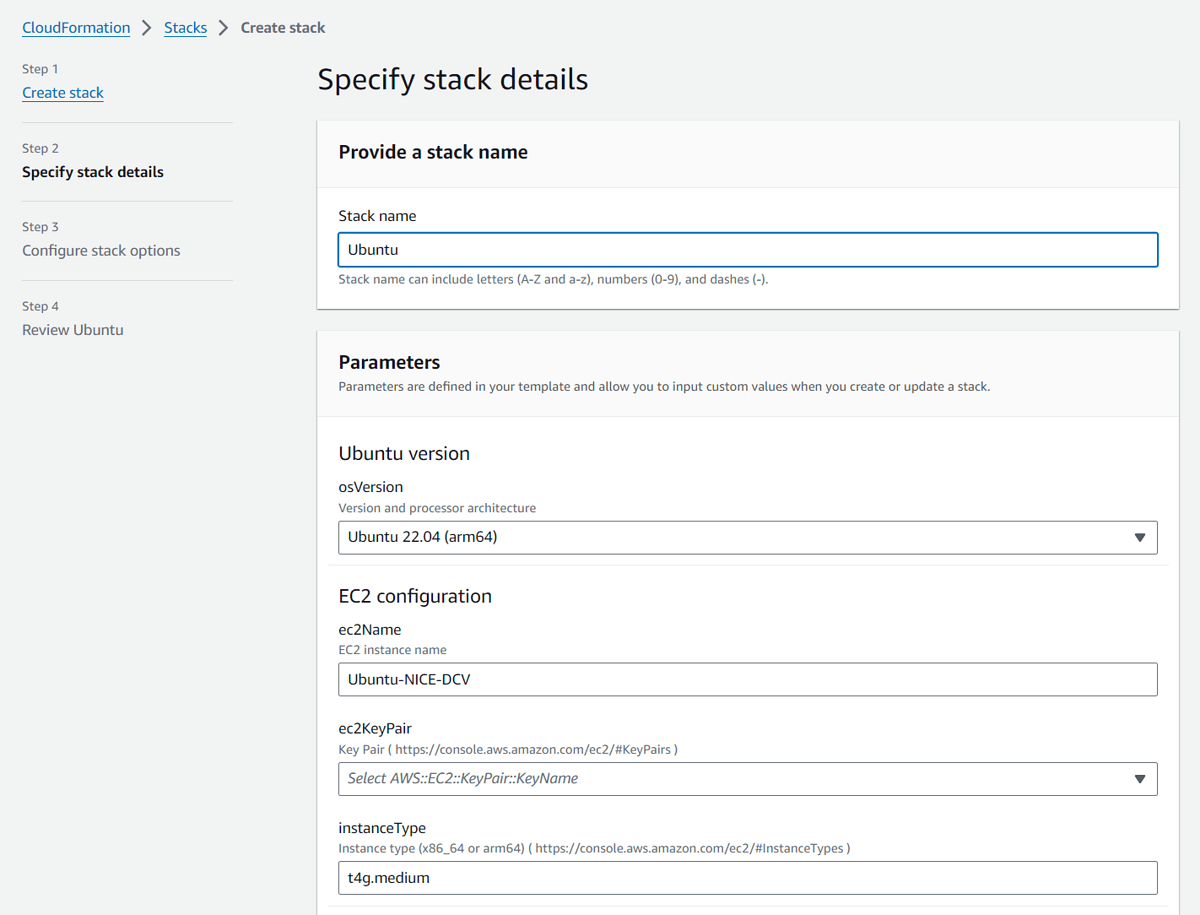Click the Step 2 label in the sidebar
Viewport: 1200px width, 915px height.
click(40, 148)
